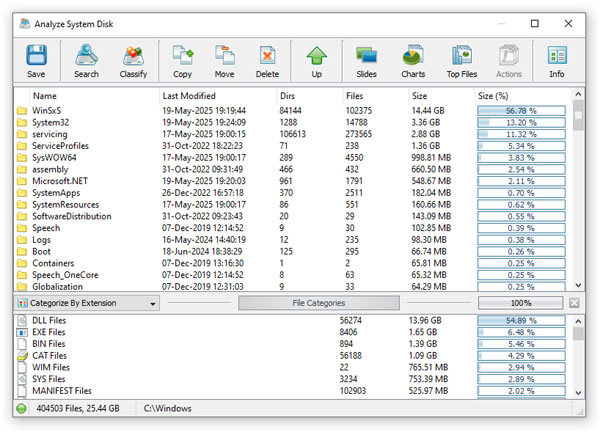Click the Delete icon in toolbar
This screenshot has width=600, height=432.
pos(267,61)
